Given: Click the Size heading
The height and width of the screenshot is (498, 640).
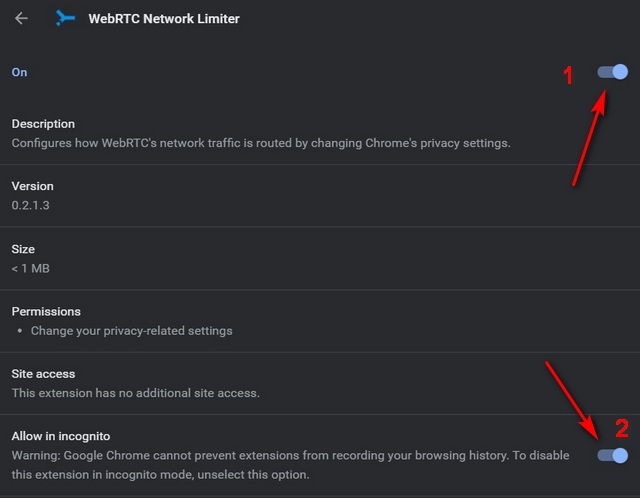Looking at the screenshot, I should (23, 249).
